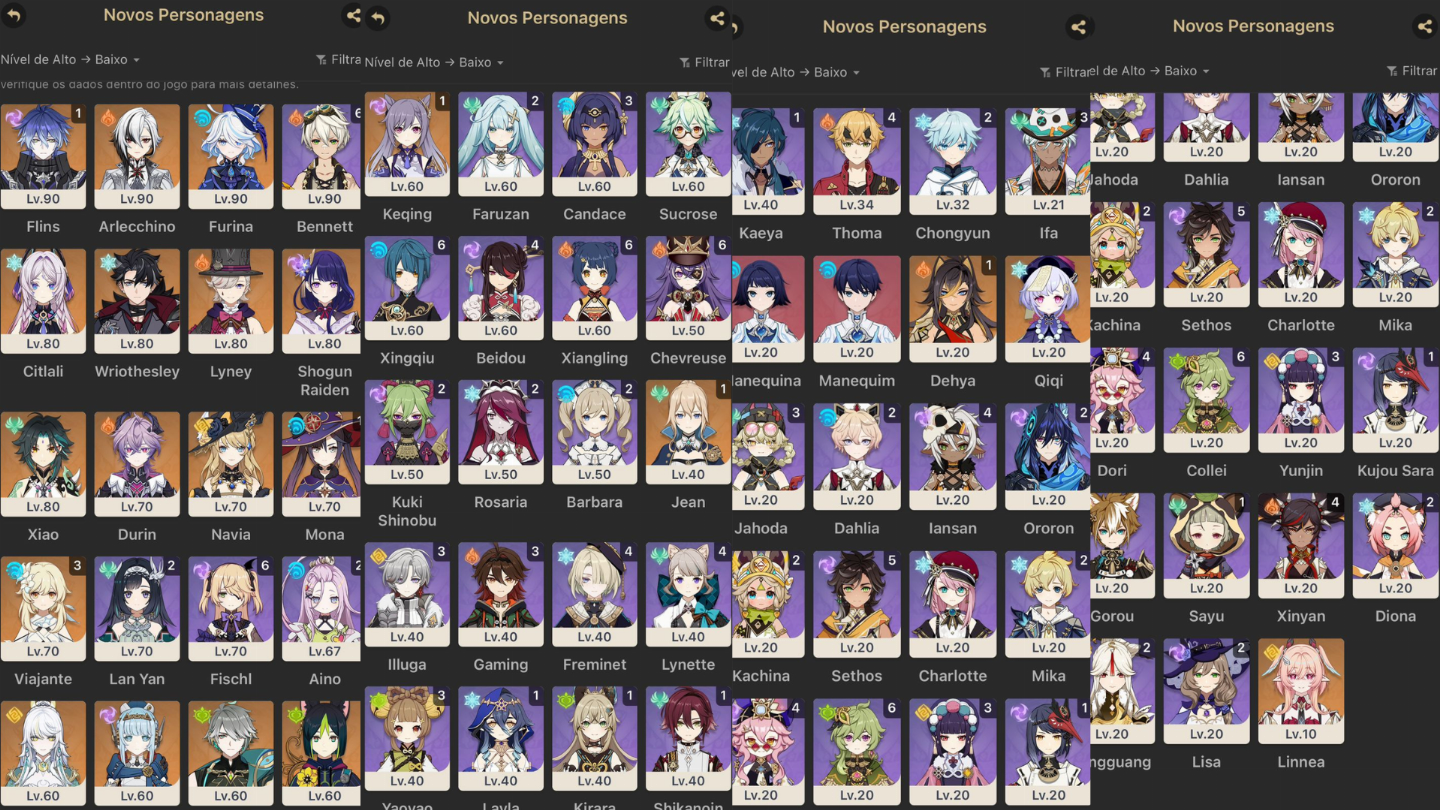Click the Geo element icon on Linnea's card
Image resolution: width=1440 pixels, height=810 pixels.
(1272, 652)
